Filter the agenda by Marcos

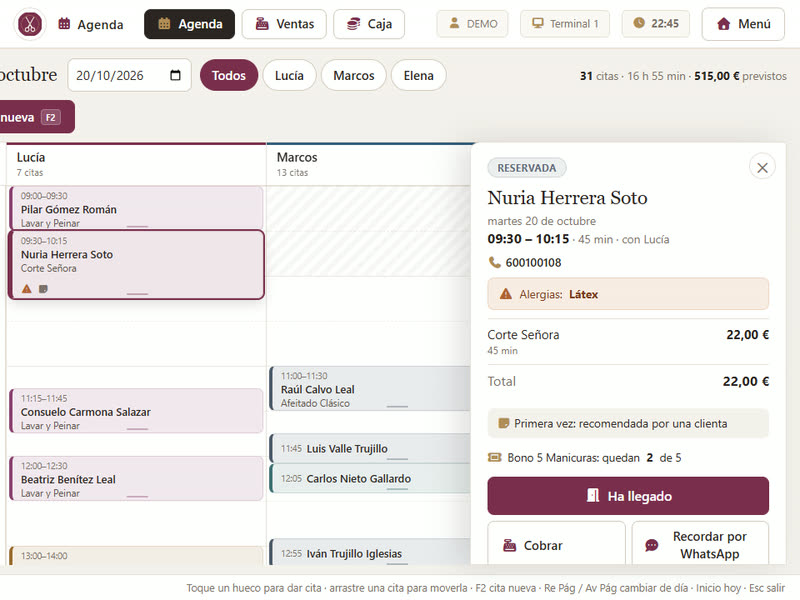click(x=354, y=76)
